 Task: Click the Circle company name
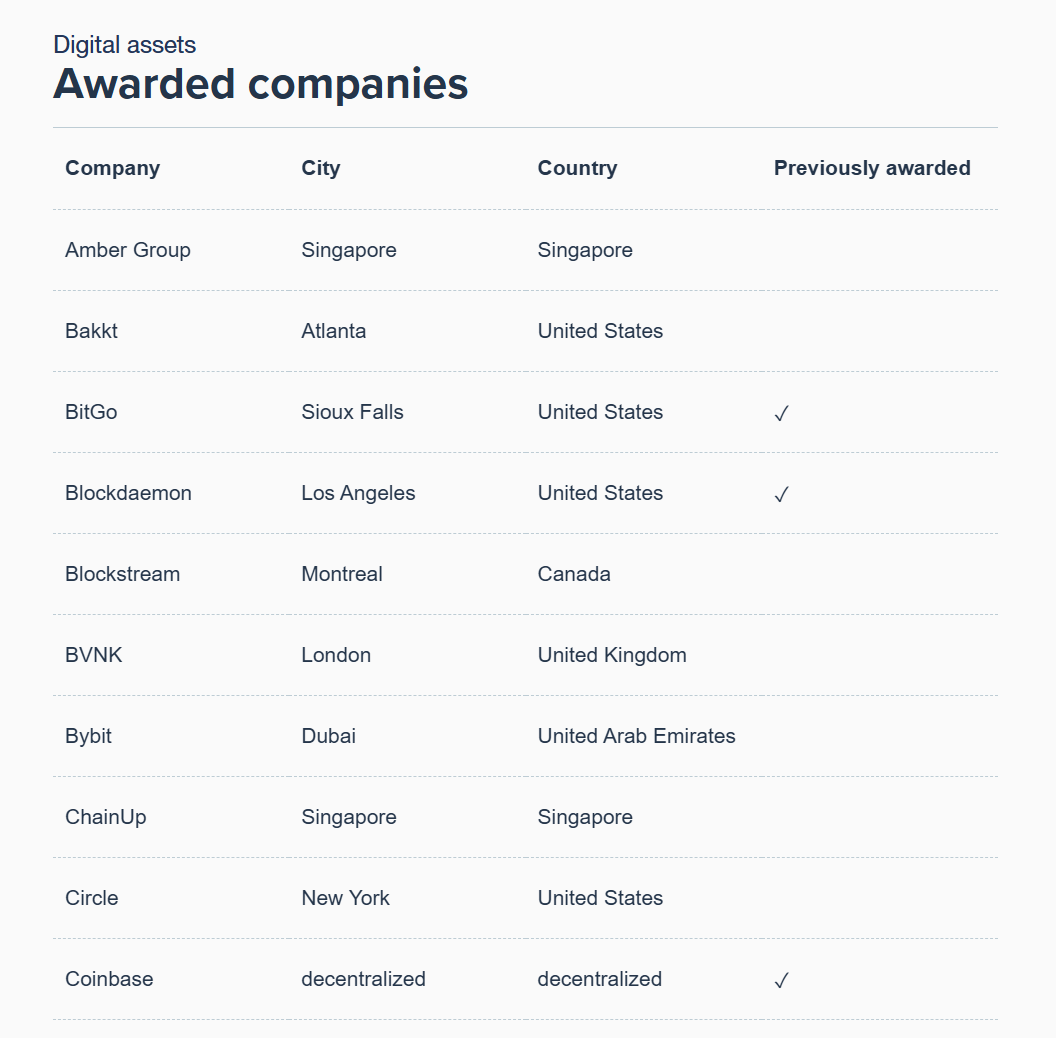coord(92,898)
